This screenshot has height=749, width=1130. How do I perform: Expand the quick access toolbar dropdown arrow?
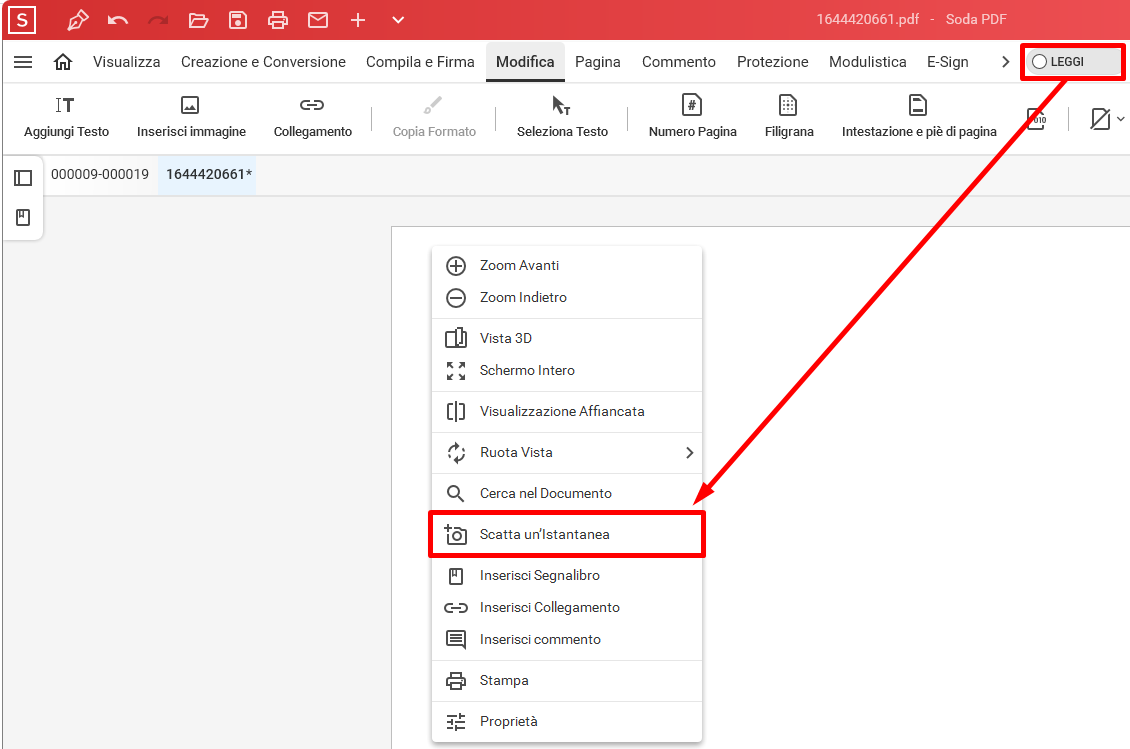click(x=398, y=20)
